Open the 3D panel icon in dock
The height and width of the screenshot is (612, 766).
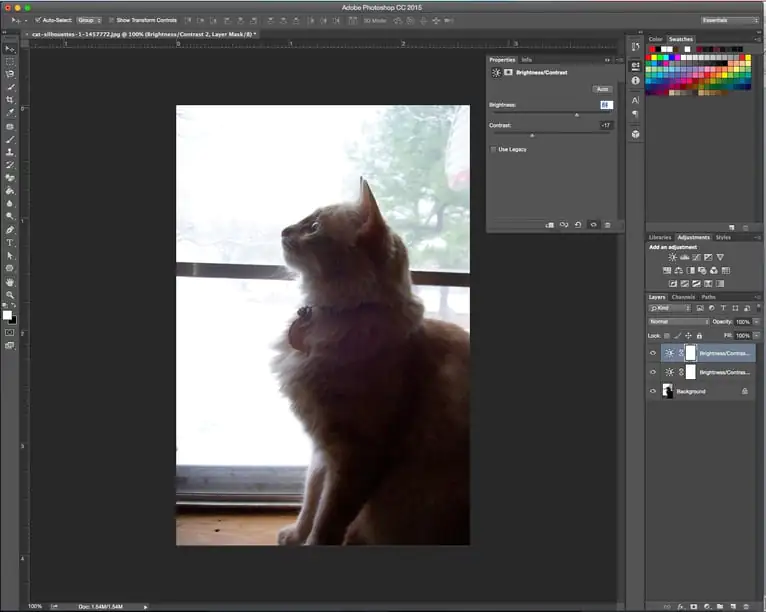[635, 134]
